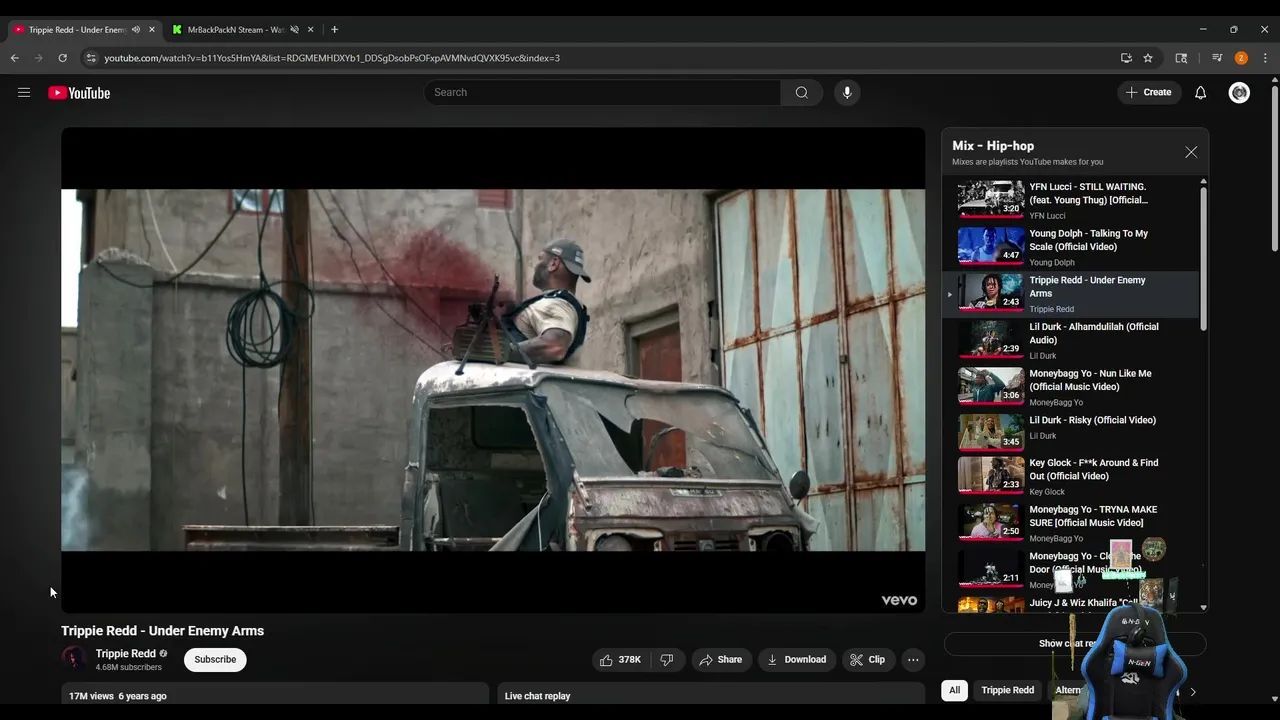Play Lil Durk Alhamdulilah thumbnail
The height and width of the screenshot is (720, 1280).
point(991,339)
